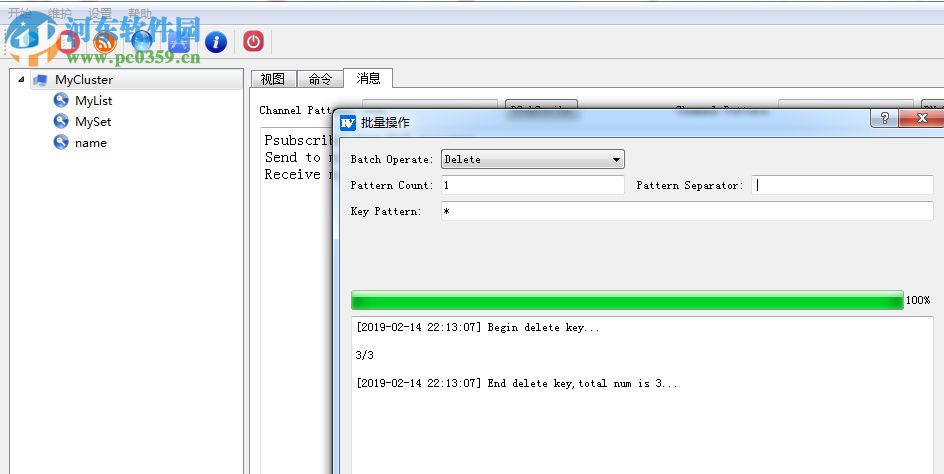Click the key icon beside MyList
The width and height of the screenshot is (944, 474).
click(61, 101)
